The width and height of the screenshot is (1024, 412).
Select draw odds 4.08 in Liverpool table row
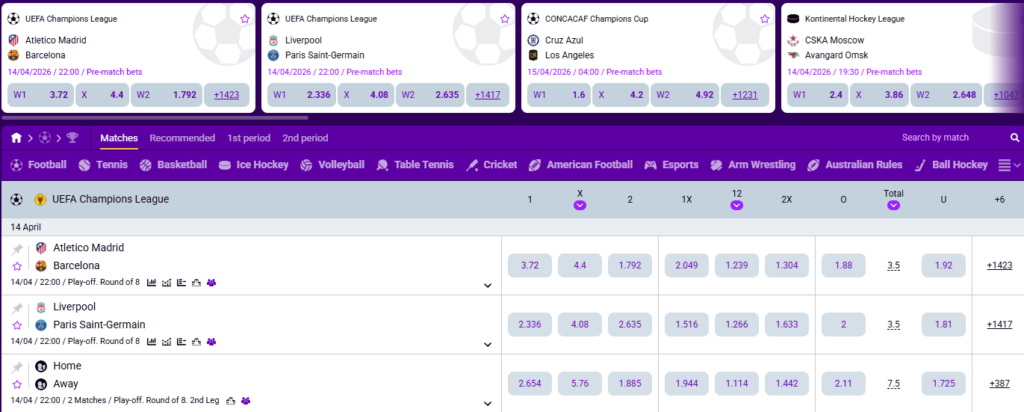(x=580, y=324)
